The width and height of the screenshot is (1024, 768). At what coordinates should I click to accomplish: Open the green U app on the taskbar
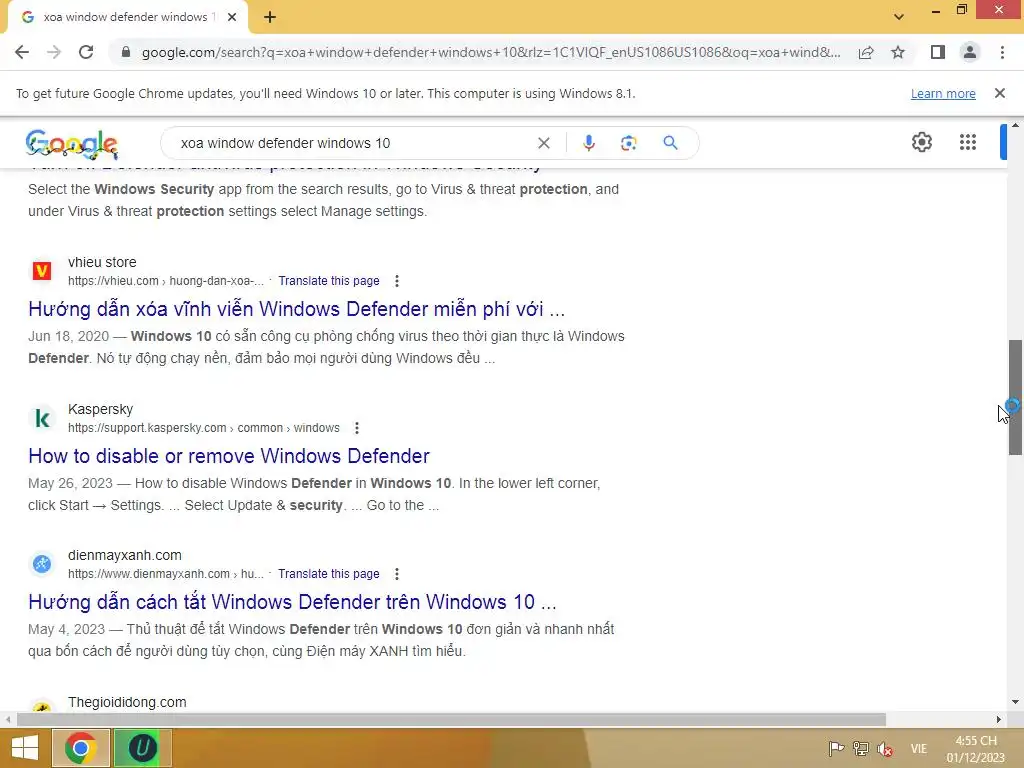(142, 748)
